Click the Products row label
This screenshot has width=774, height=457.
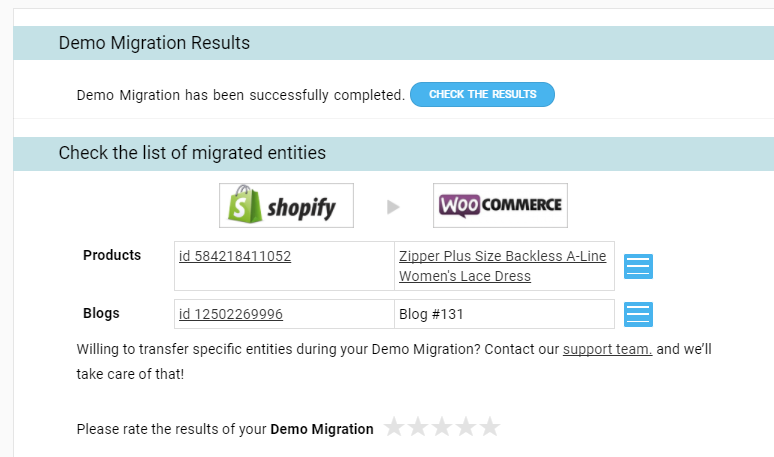point(112,255)
